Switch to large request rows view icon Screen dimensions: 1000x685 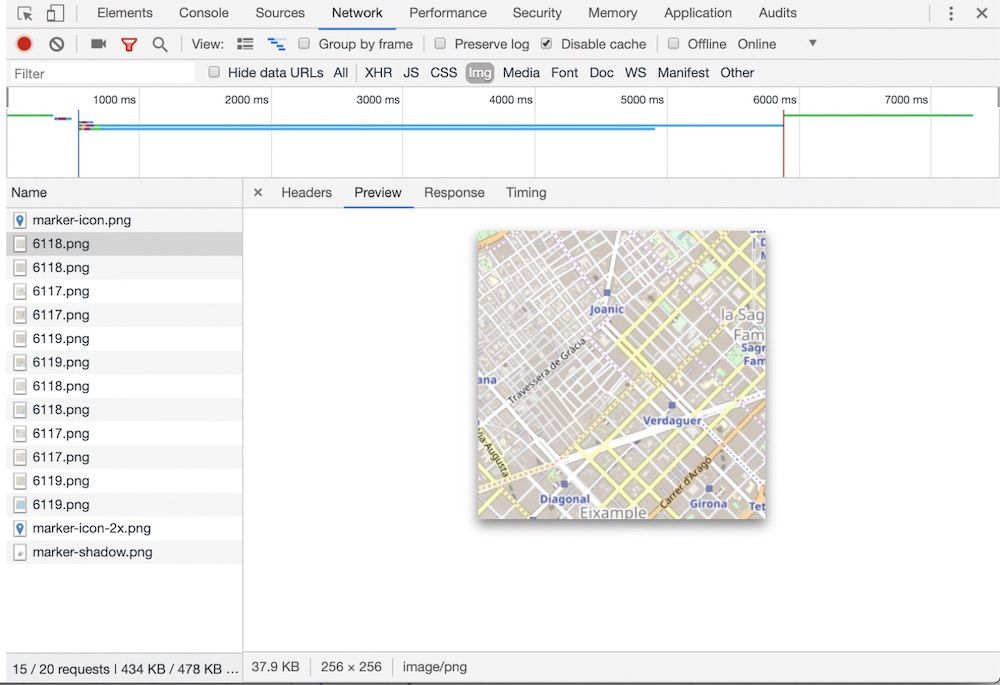(245, 44)
